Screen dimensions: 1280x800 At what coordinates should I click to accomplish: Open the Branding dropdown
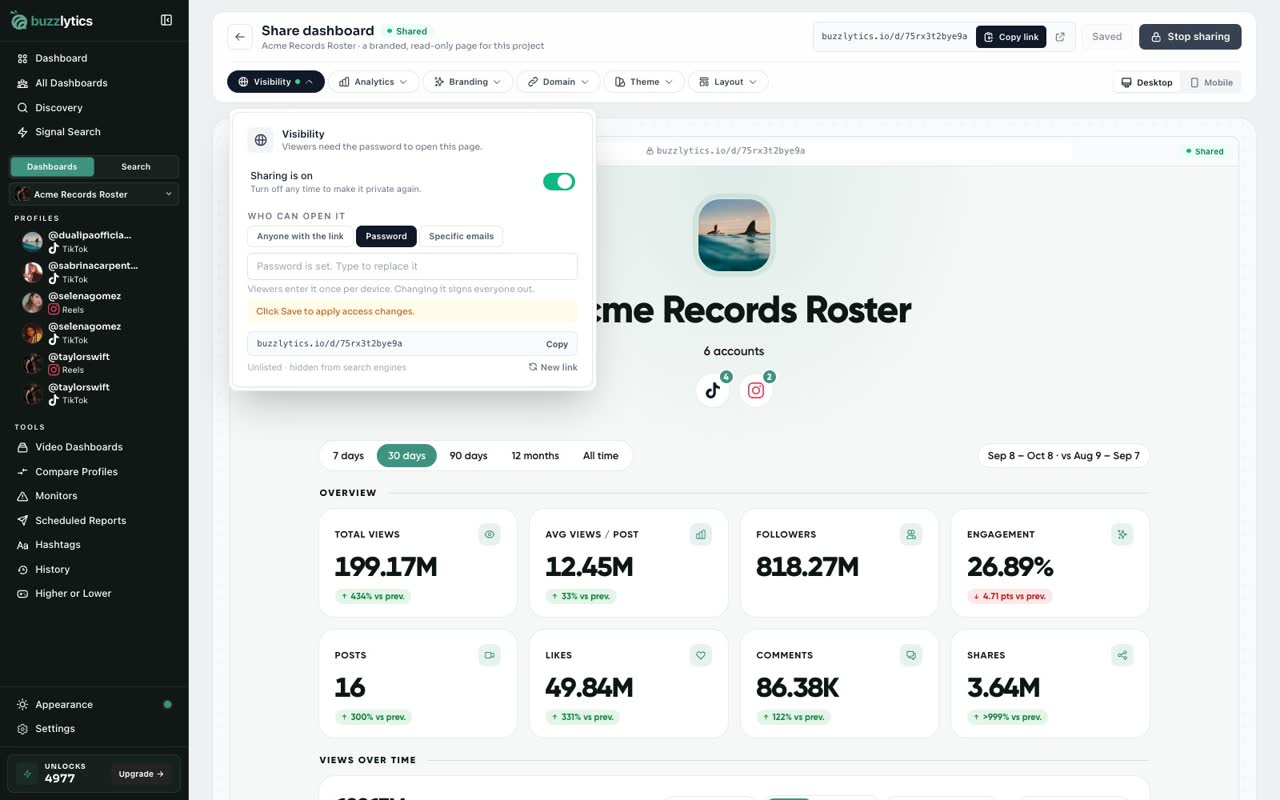click(x=468, y=82)
